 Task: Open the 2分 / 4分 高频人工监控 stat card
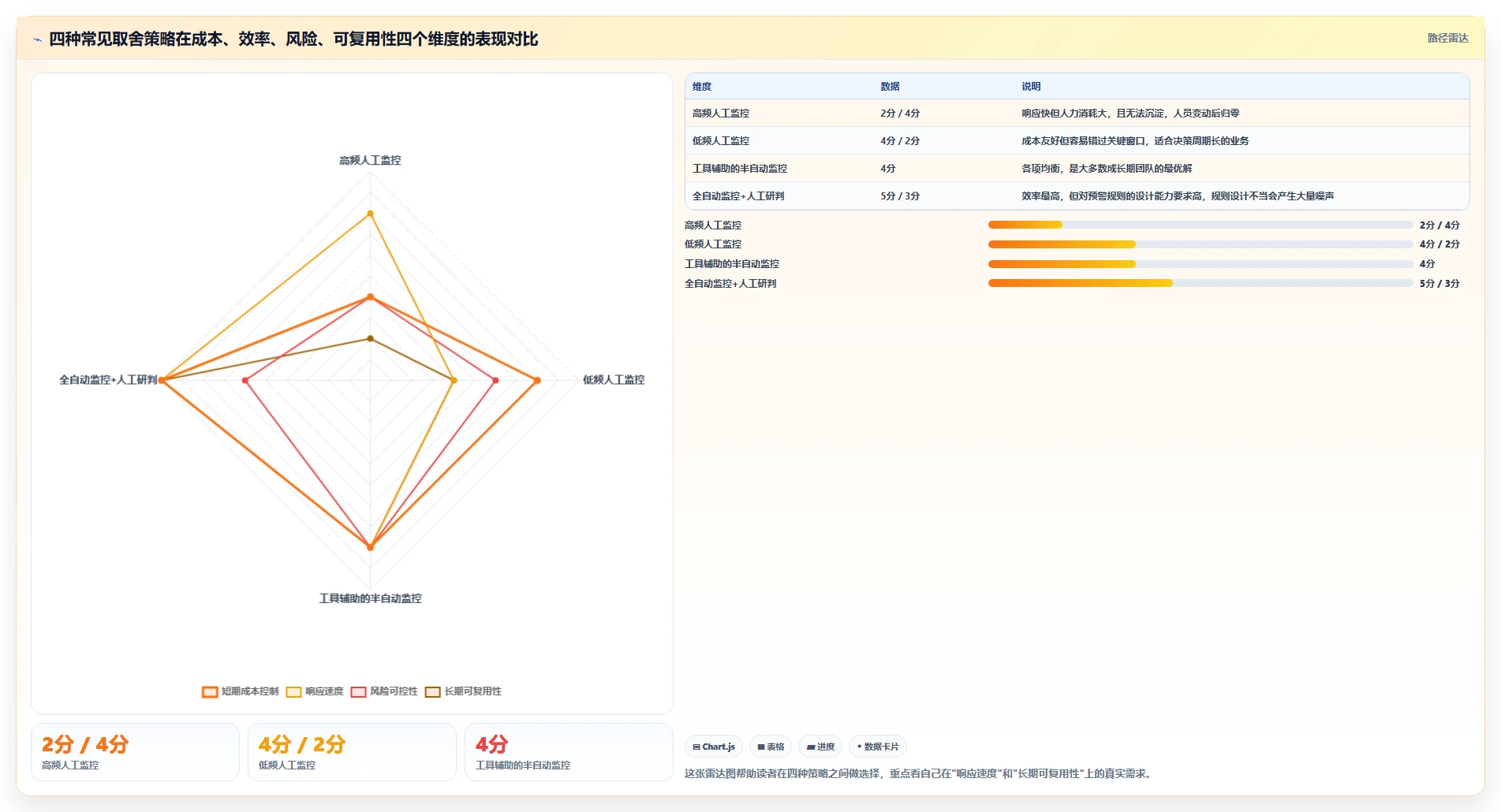click(135, 752)
